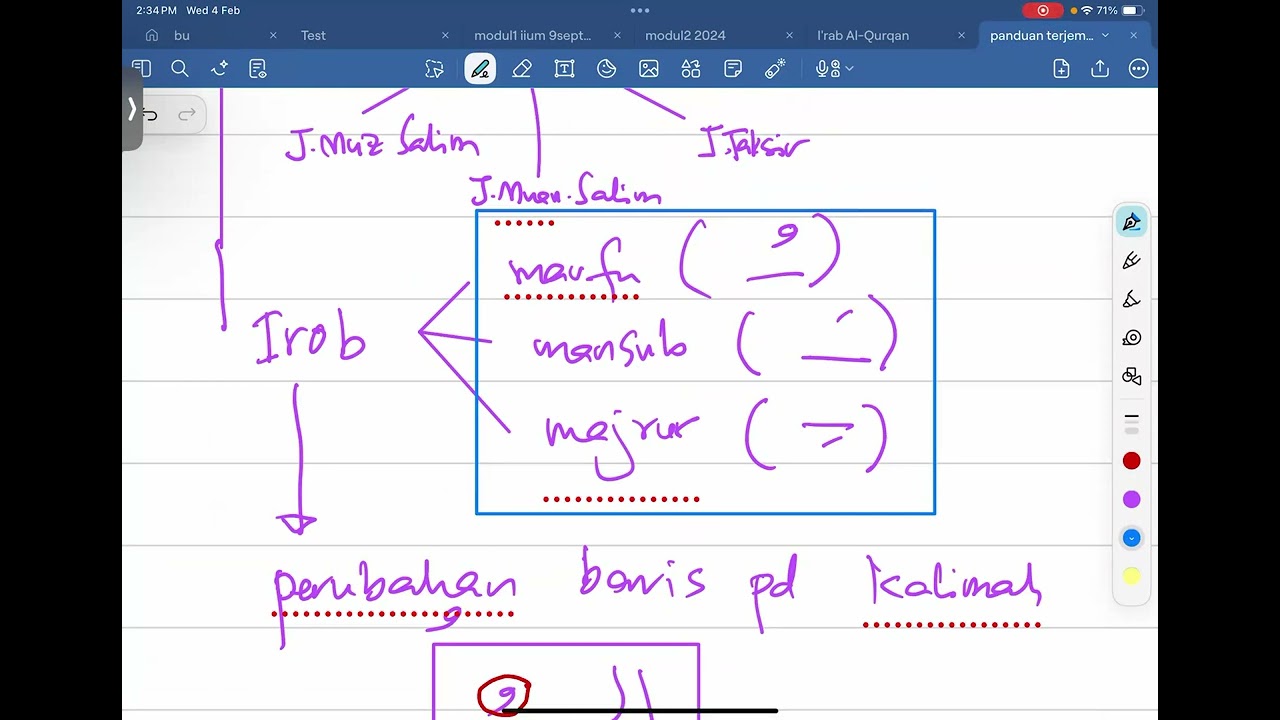Close the 'modul1 iium 9sept...' tab

(x=617, y=35)
